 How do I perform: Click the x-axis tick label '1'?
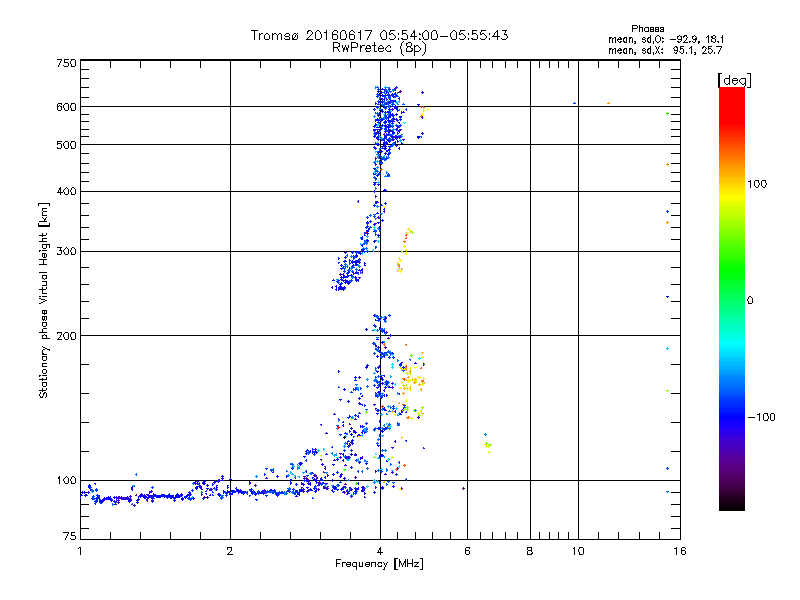click(x=80, y=551)
